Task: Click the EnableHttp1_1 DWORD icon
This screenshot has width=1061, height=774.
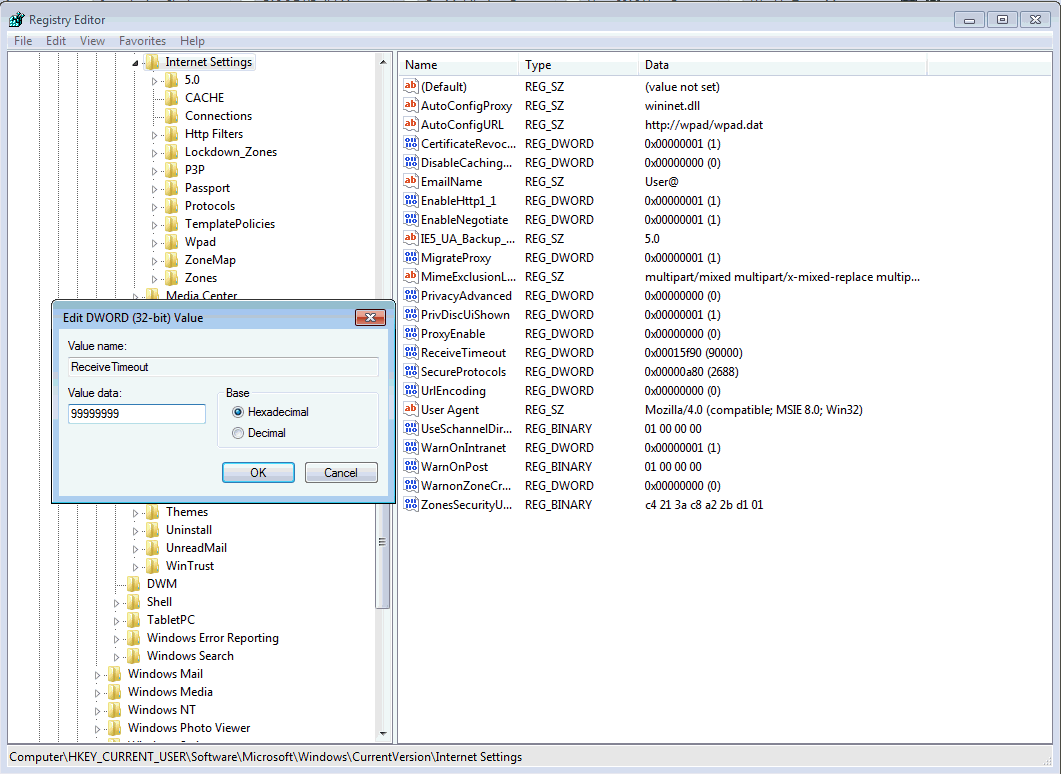Action: click(411, 200)
